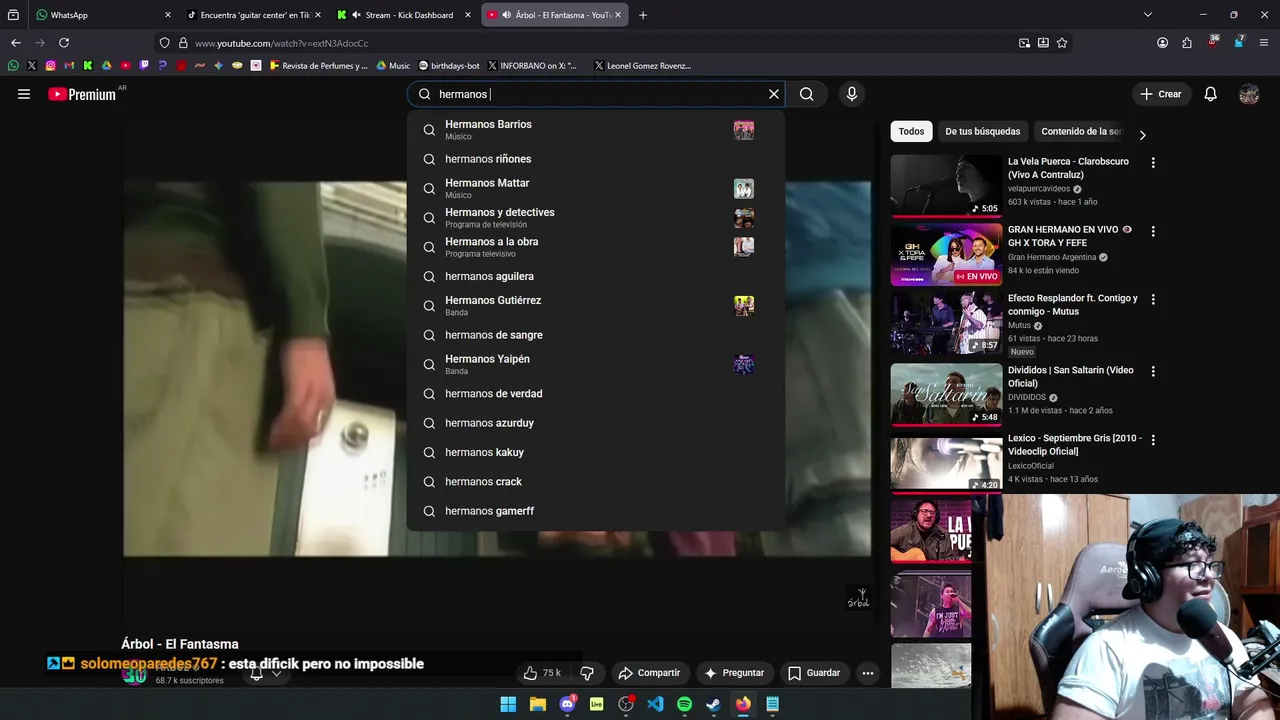Open 'Divididos | San Saltarín' video title

point(1070,376)
